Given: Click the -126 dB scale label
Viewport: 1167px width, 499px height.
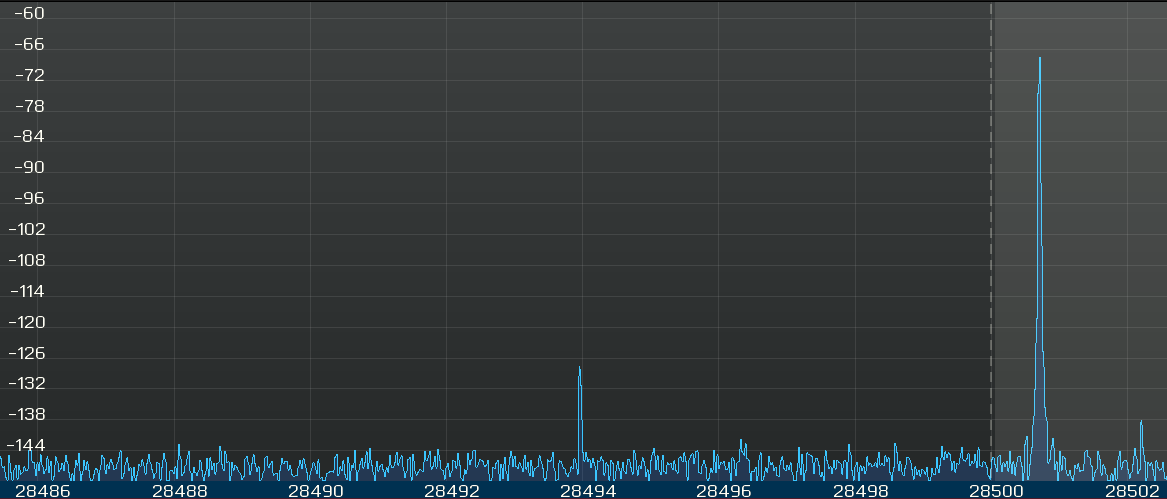Looking at the screenshot, I should tap(27, 353).
